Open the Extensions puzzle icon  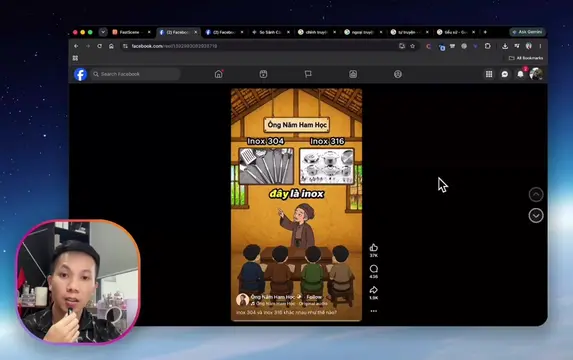click(x=487, y=46)
